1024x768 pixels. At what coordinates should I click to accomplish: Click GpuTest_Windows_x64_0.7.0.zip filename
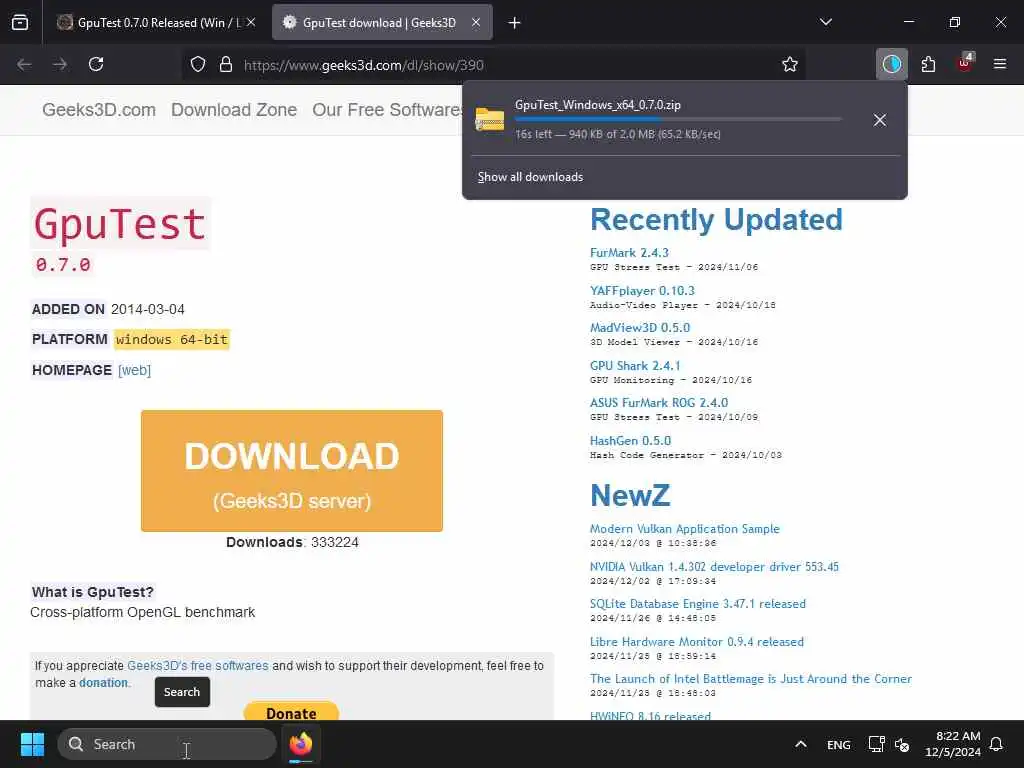coord(598,105)
